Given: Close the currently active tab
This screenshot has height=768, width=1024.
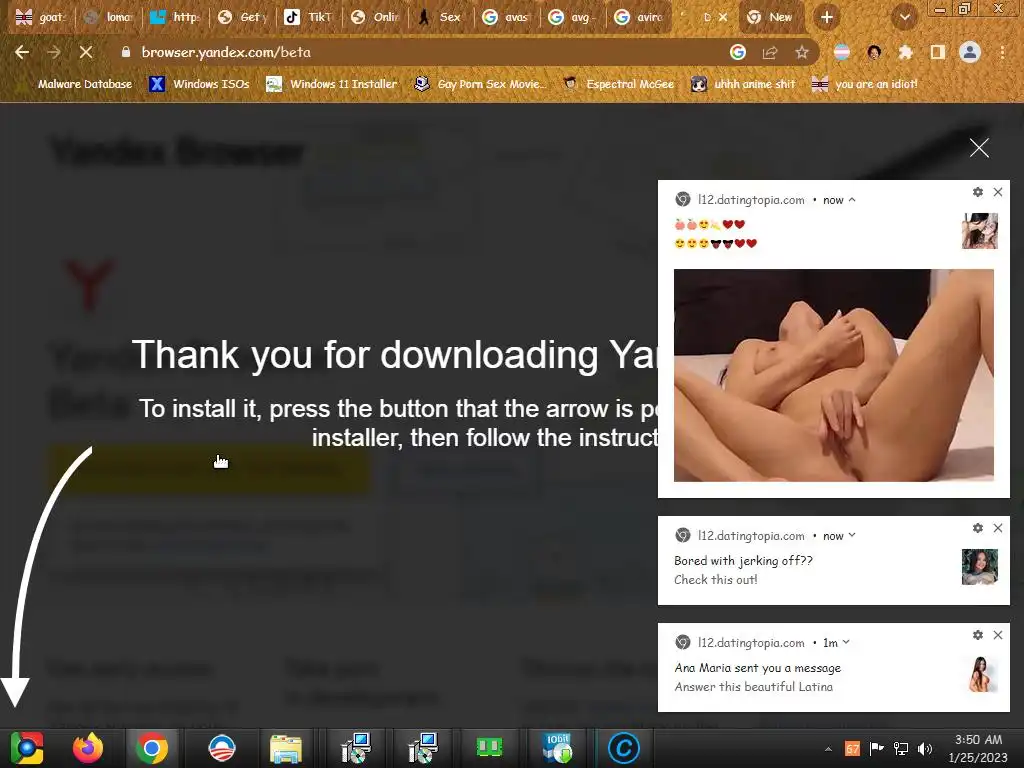Looking at the screenshot, I should click(723, 18).
